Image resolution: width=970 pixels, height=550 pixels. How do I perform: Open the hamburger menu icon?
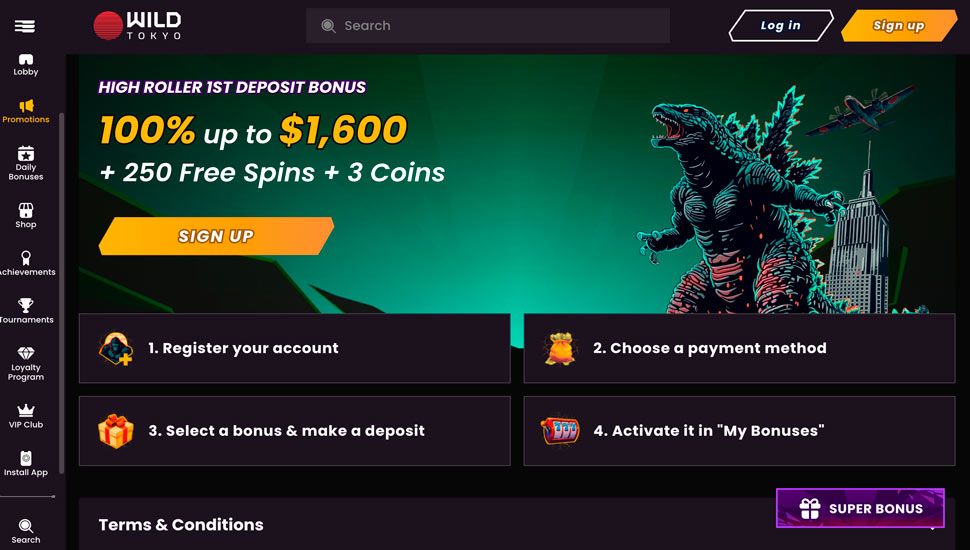pos(25,26)
